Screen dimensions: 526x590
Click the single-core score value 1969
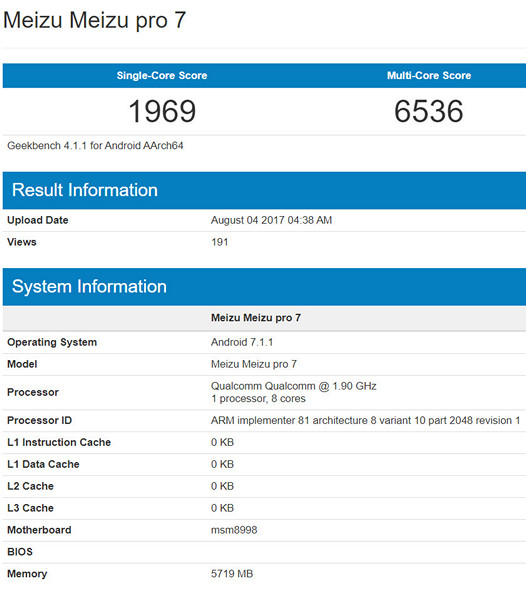(x=162, y=111)
